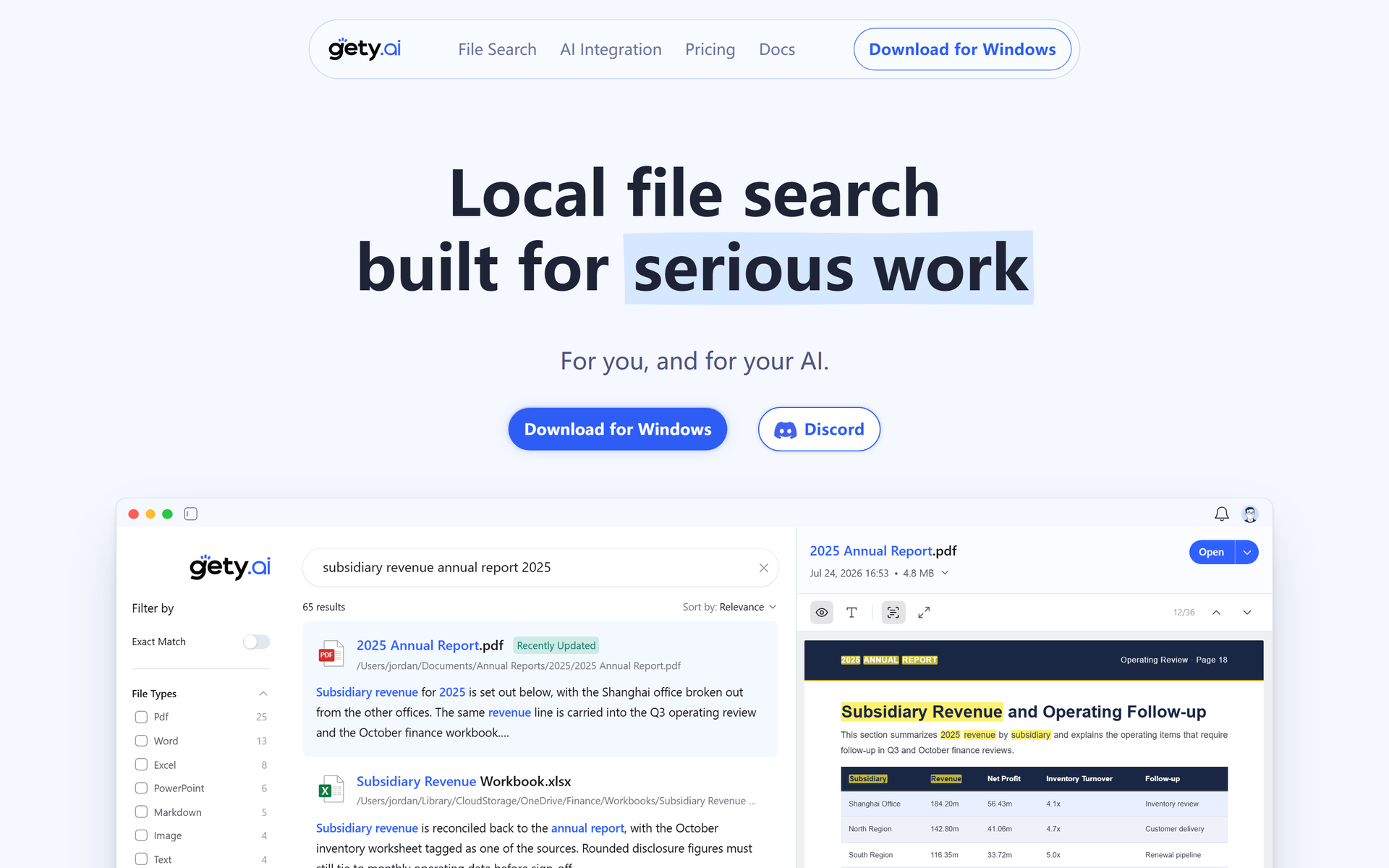Check the Image file type filter
Image resolution: width=1389 pixels, height=868 pixels.
coord(141,835)
